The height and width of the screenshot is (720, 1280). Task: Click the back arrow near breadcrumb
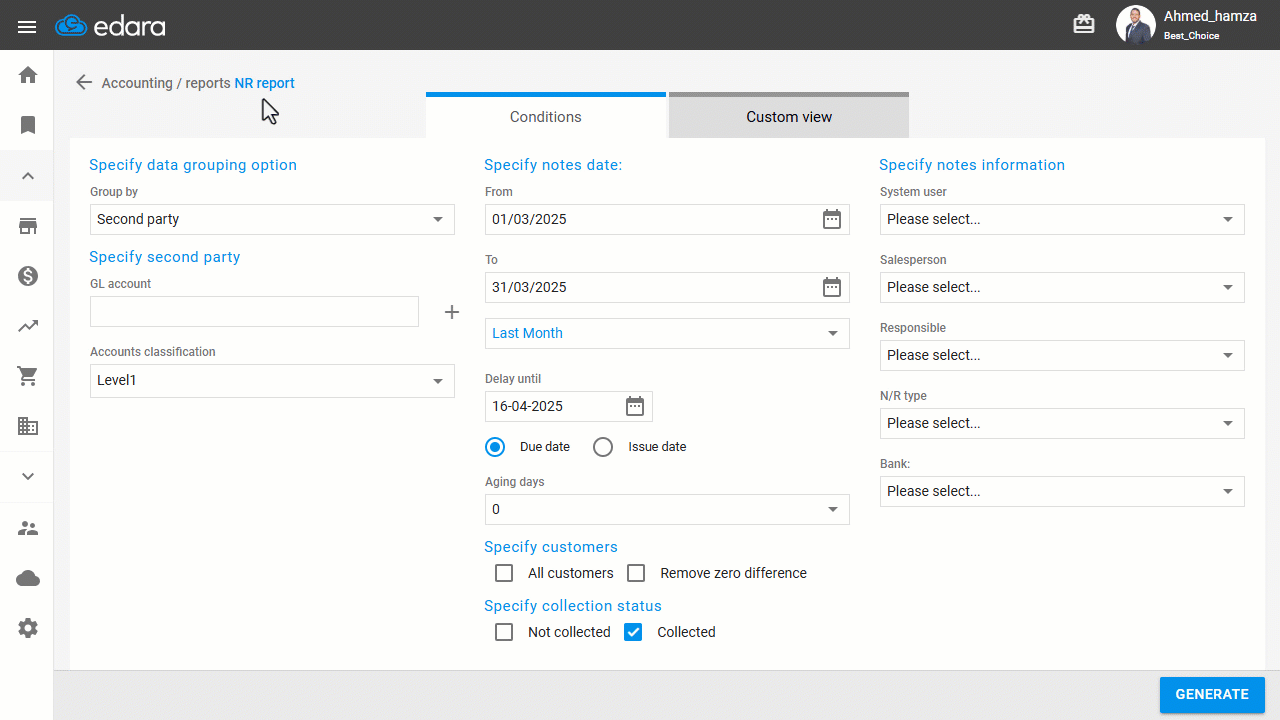[84, 83]
